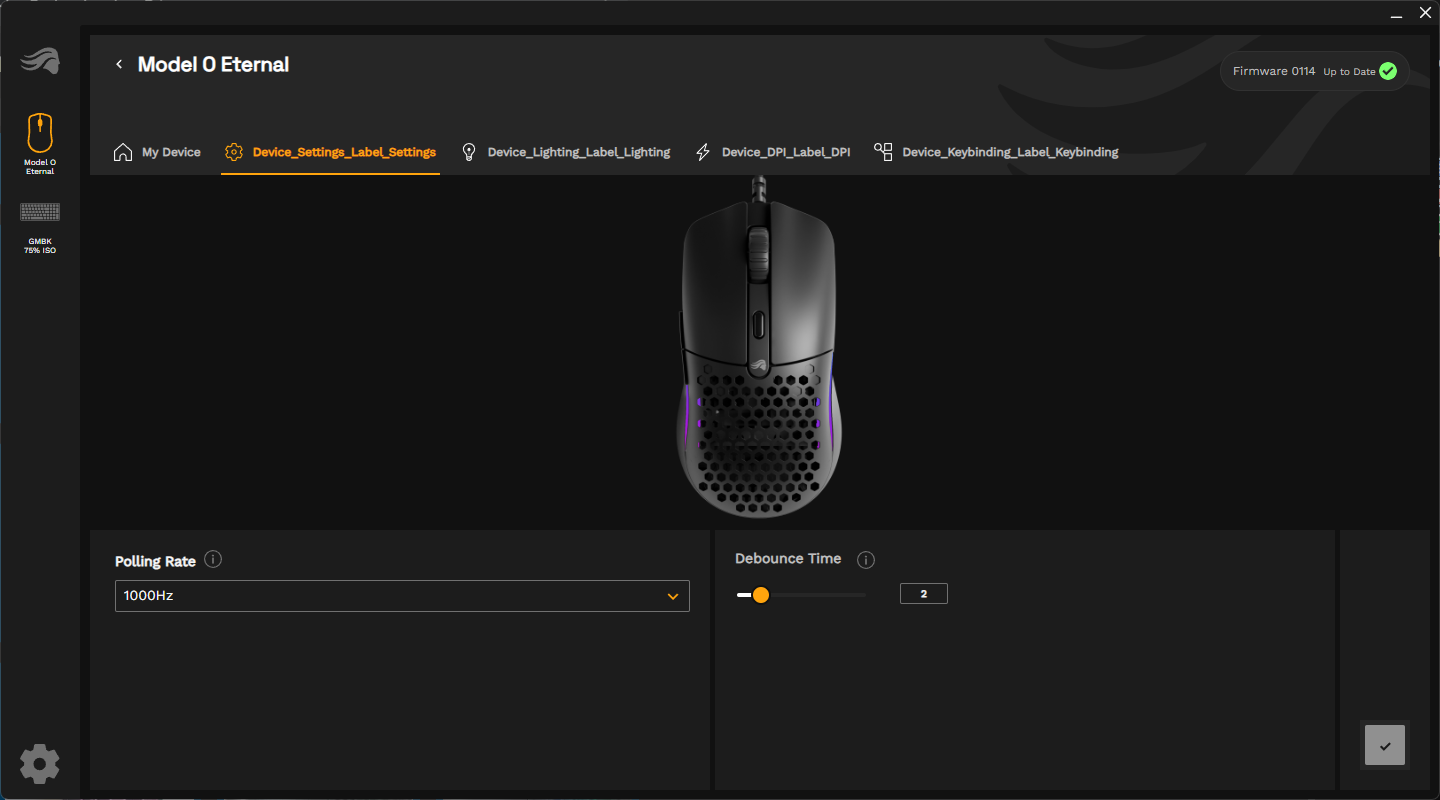Open the My Device tab

coord(157,152)
